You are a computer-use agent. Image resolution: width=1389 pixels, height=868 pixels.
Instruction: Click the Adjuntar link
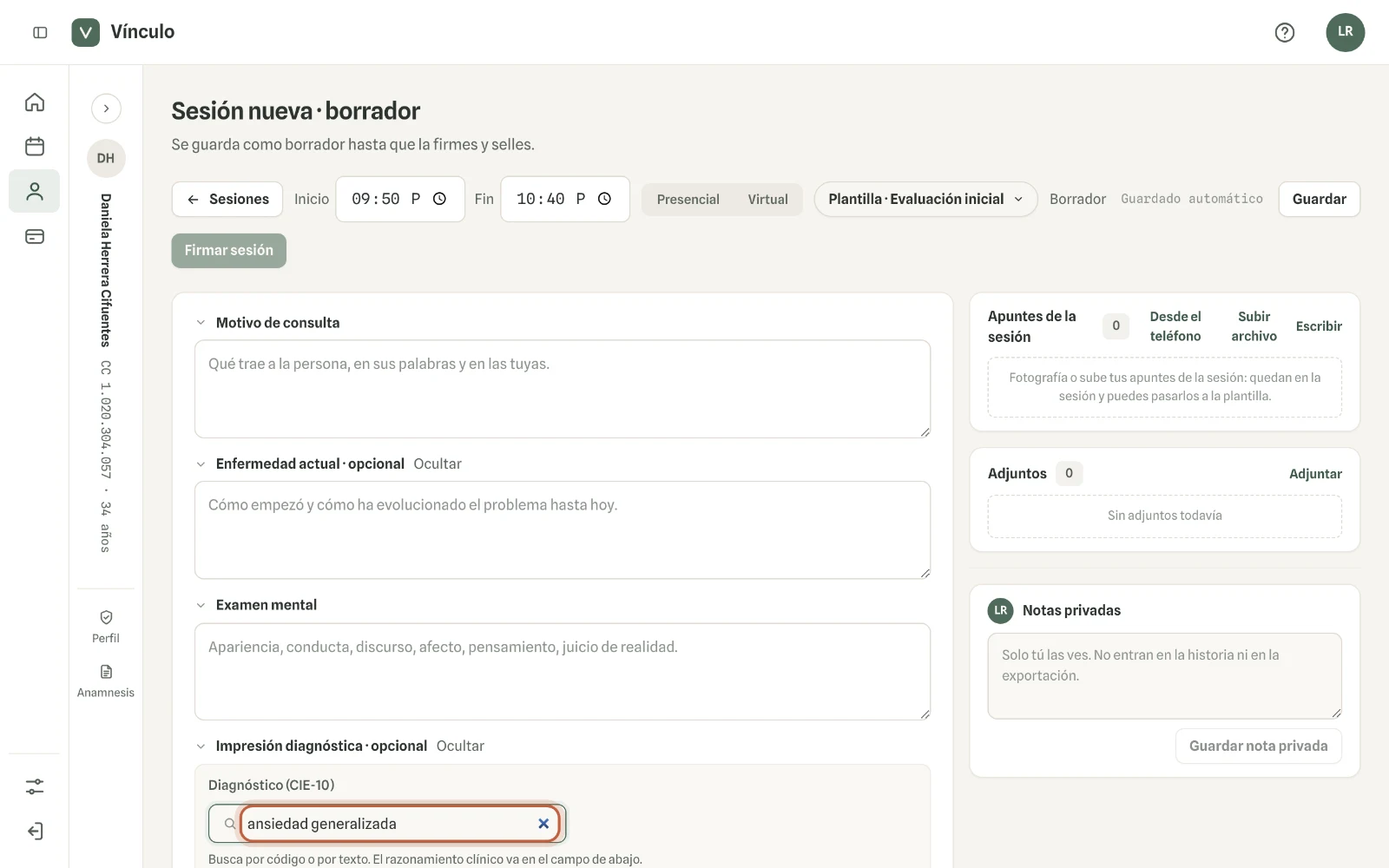tap(1315, 474)
